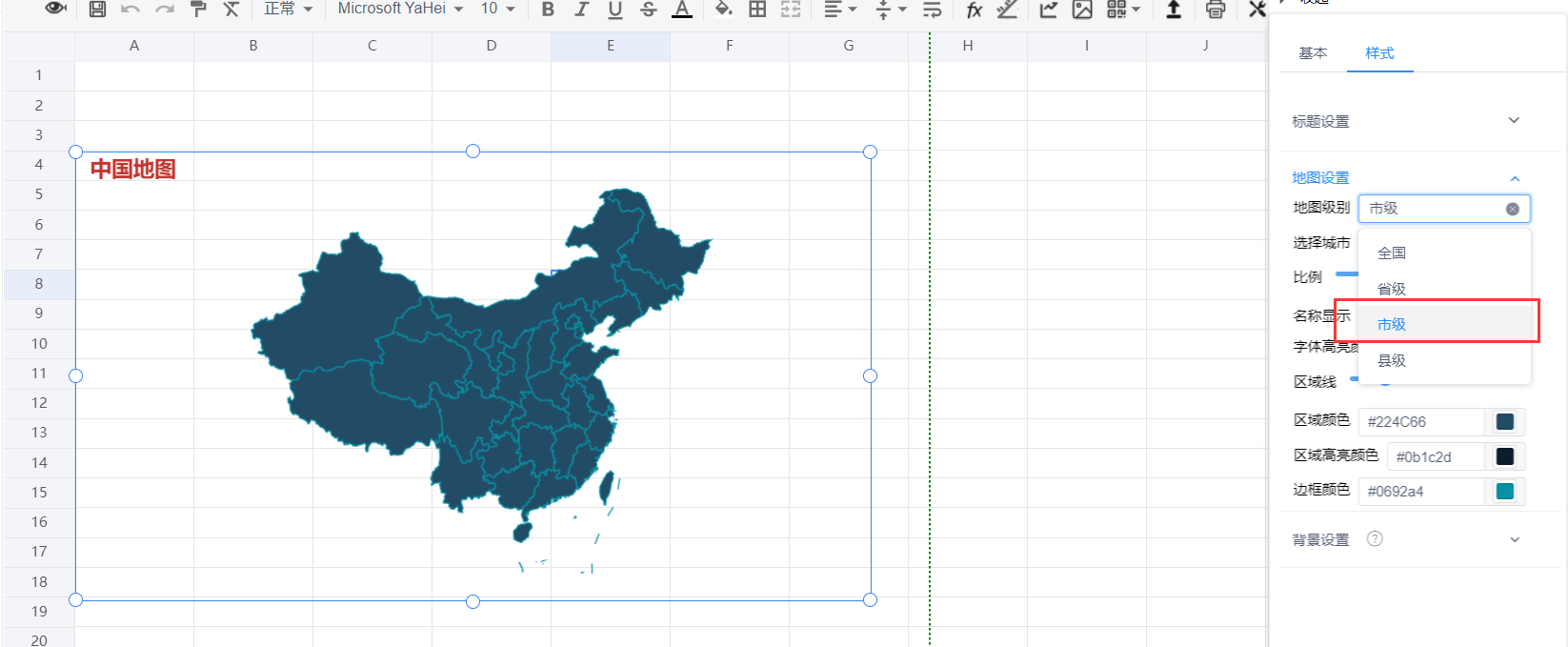
Task: Click the pen icon beside fx
Action: click(x=1007, y=10)
